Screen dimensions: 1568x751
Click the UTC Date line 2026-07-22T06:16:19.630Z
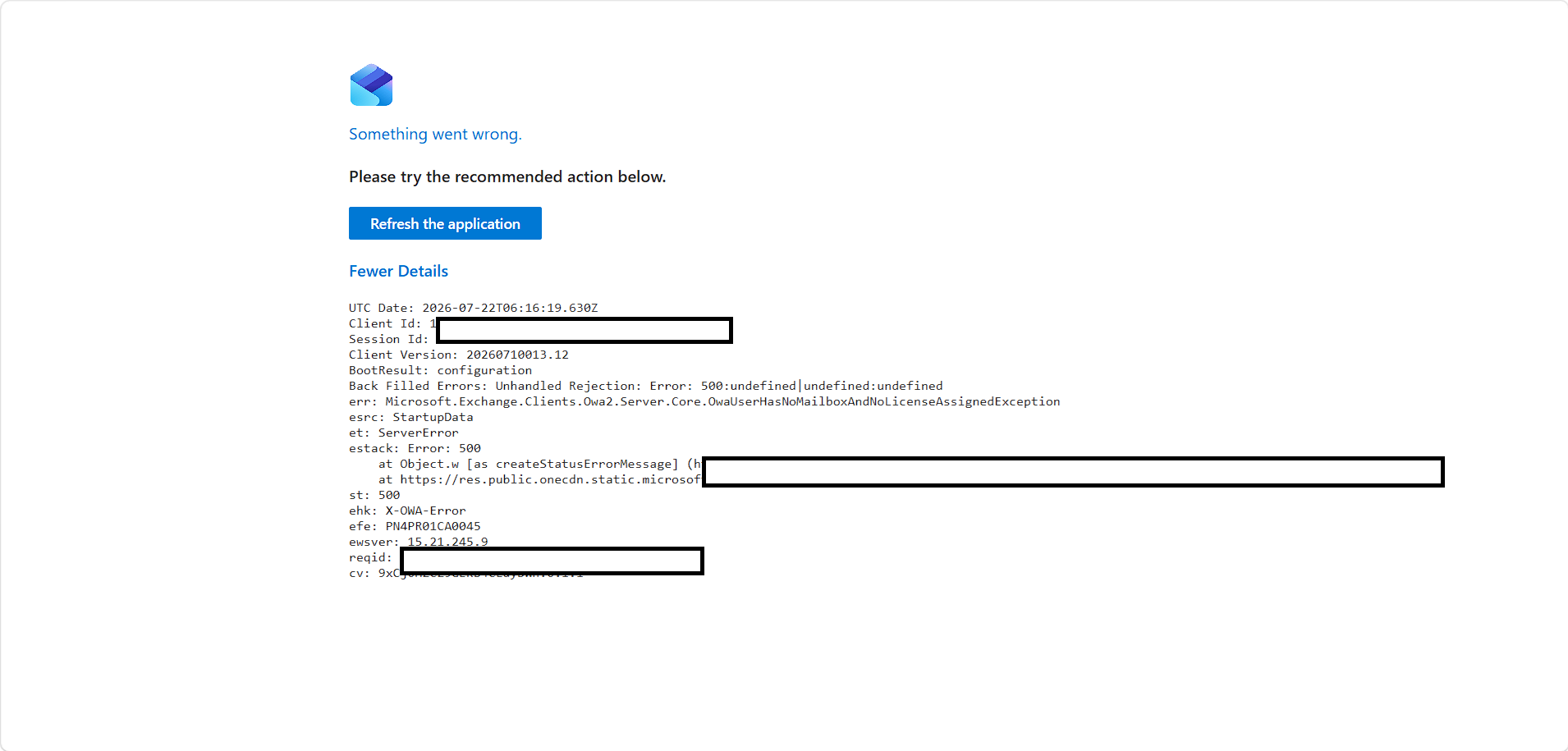tap(473, 308)
